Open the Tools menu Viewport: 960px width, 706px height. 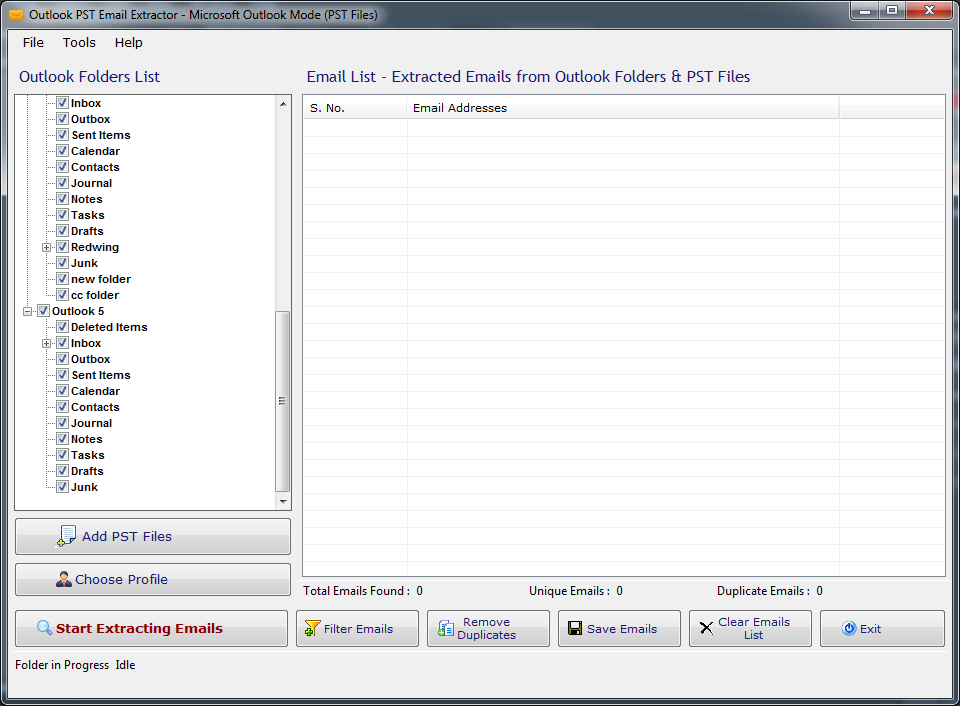pyautogui.click(x=79, y=42)
